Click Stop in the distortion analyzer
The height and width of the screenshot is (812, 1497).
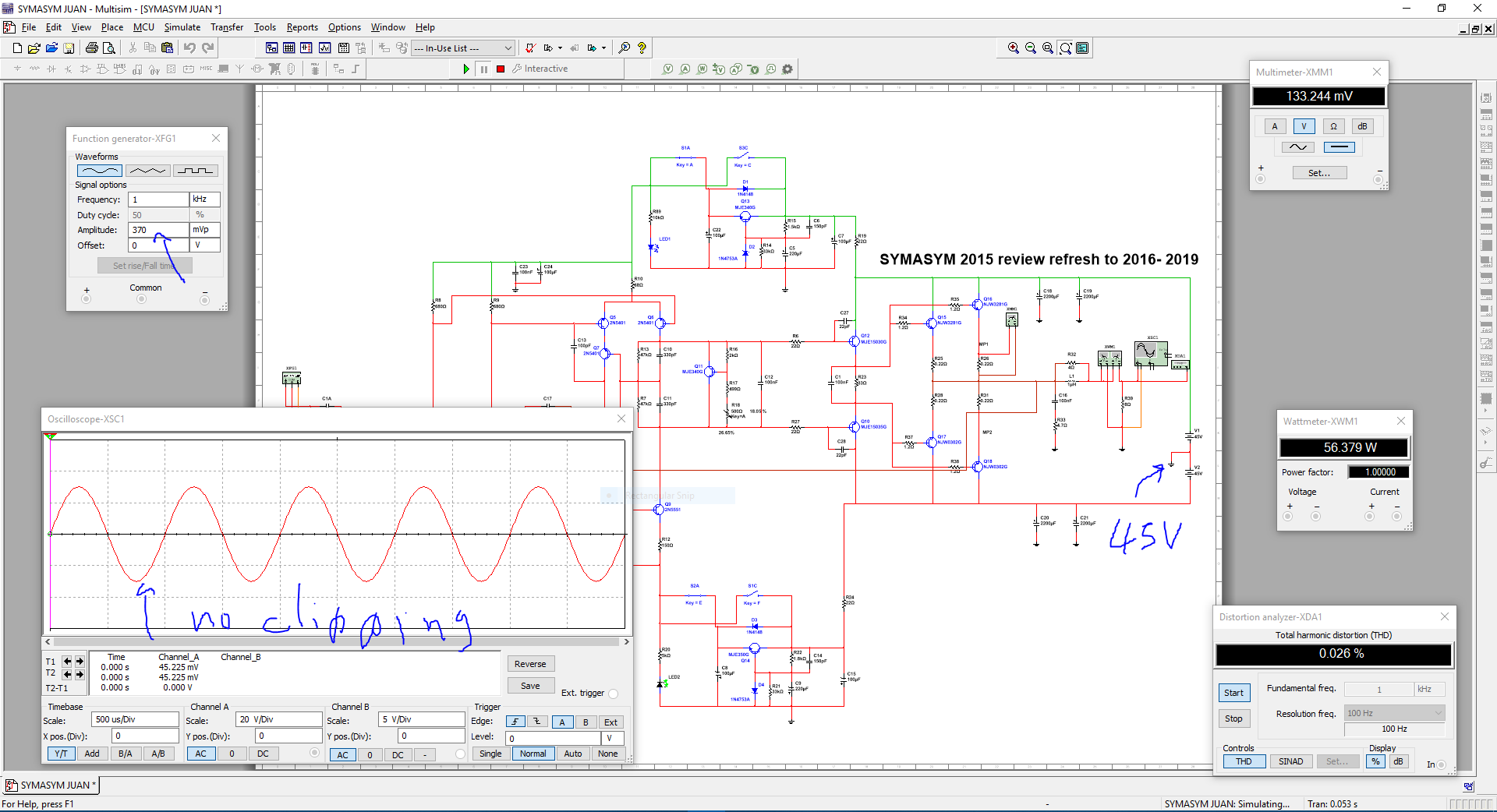pos(1233,718)
